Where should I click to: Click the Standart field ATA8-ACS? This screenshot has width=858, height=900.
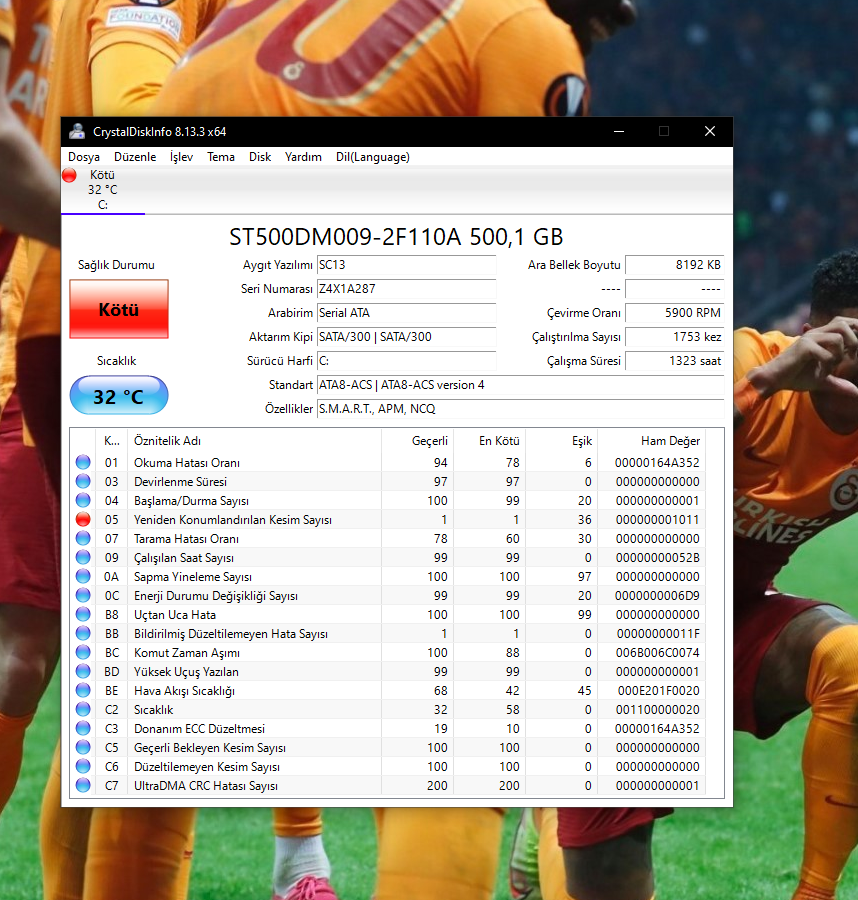point(521,385)
